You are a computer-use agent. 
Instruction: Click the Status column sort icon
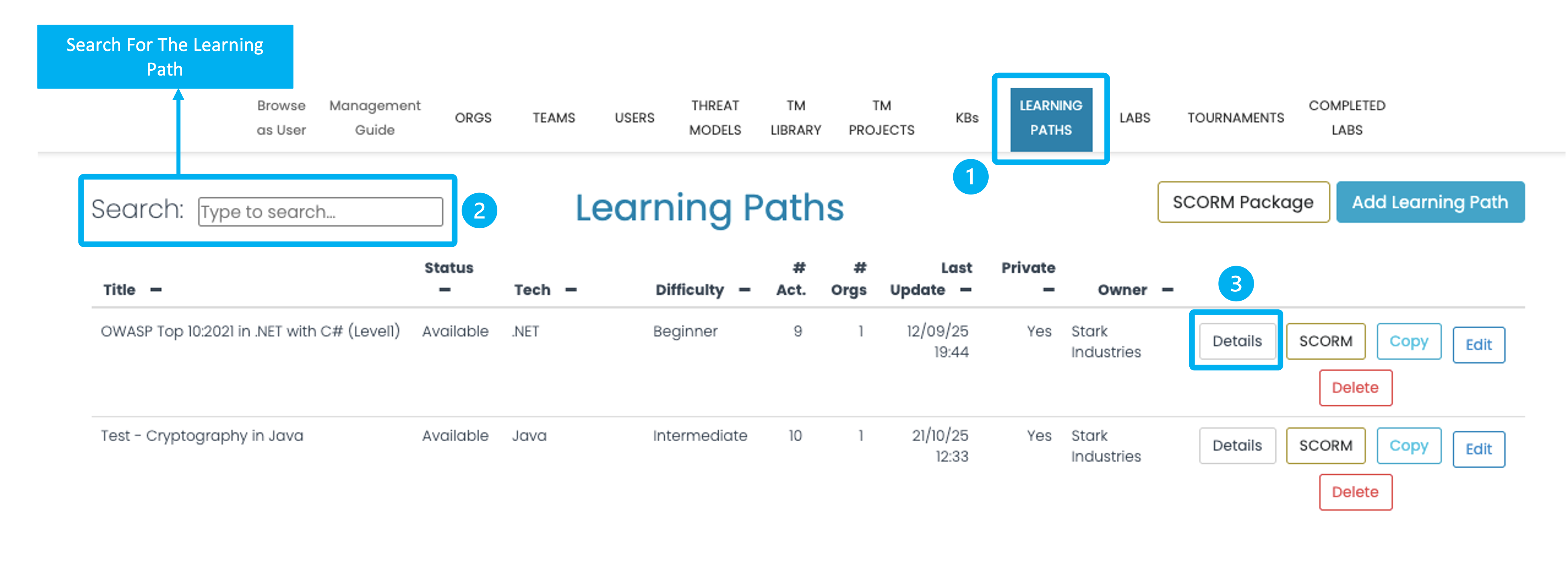pyautogui.click(x=445, y=290)
